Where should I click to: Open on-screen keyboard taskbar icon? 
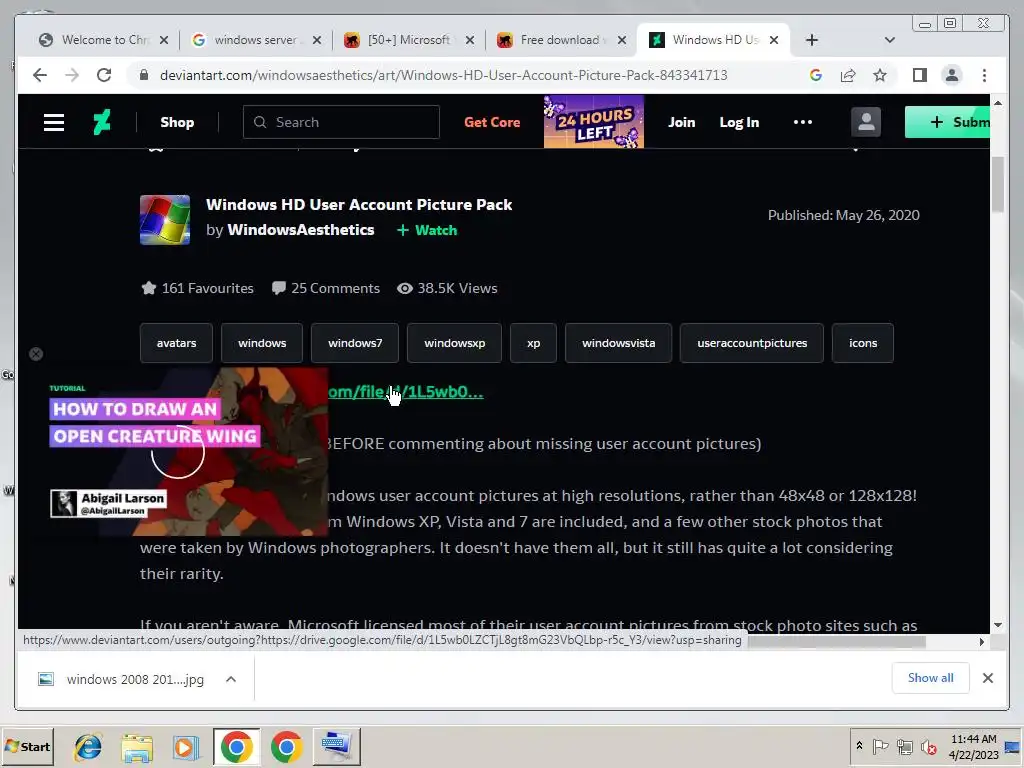tap(336, 747)
